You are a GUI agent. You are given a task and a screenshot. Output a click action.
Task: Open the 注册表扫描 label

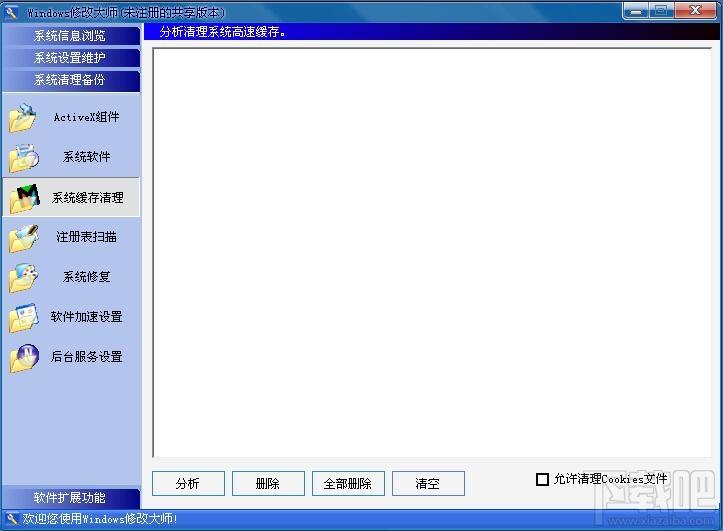[86, 237]
